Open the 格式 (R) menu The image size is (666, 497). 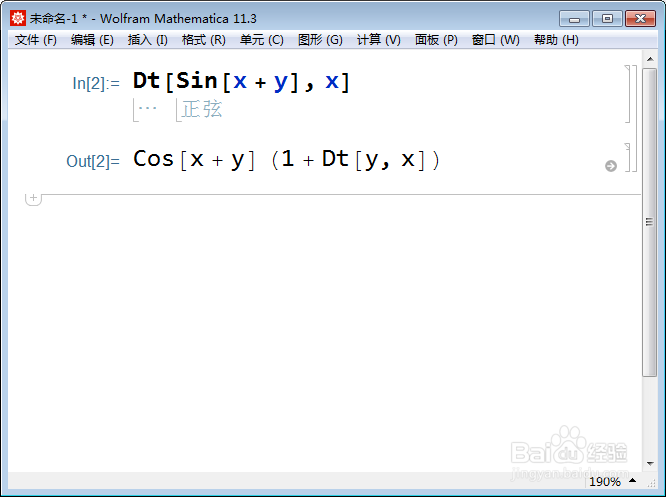pos(204,40)
